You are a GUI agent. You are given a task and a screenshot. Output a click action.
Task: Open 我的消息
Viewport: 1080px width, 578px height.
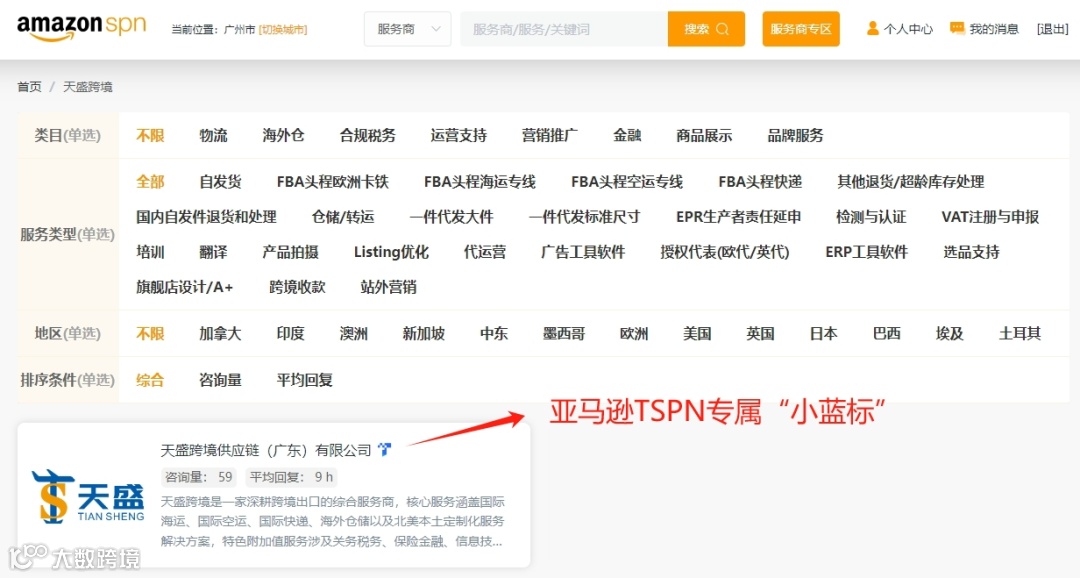click(x=993, y=29)
